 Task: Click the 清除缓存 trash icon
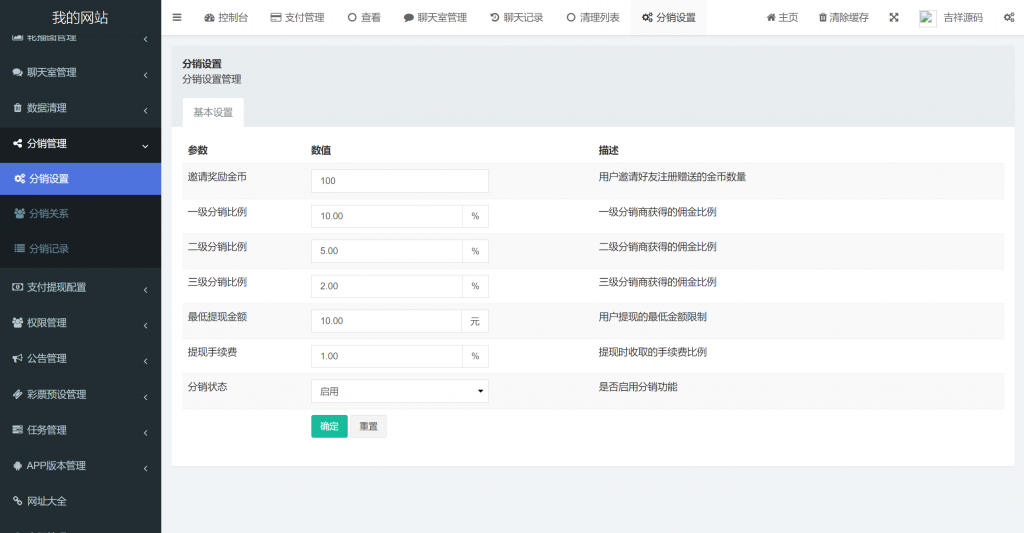tap(823, 17)
